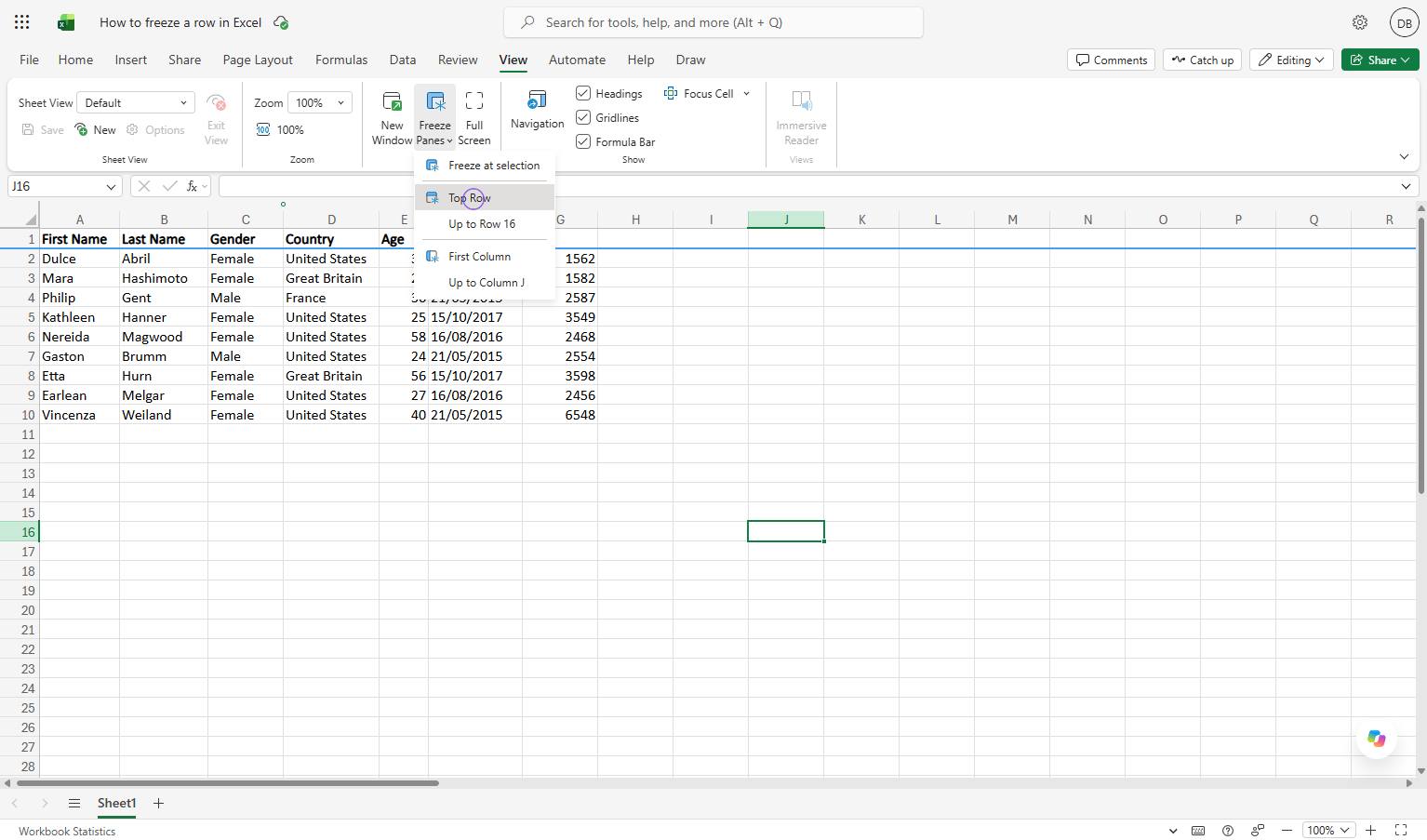The image size is (1427, 840).
Task: Open the Focus Cell dropdown arrow
Action: 746,93
